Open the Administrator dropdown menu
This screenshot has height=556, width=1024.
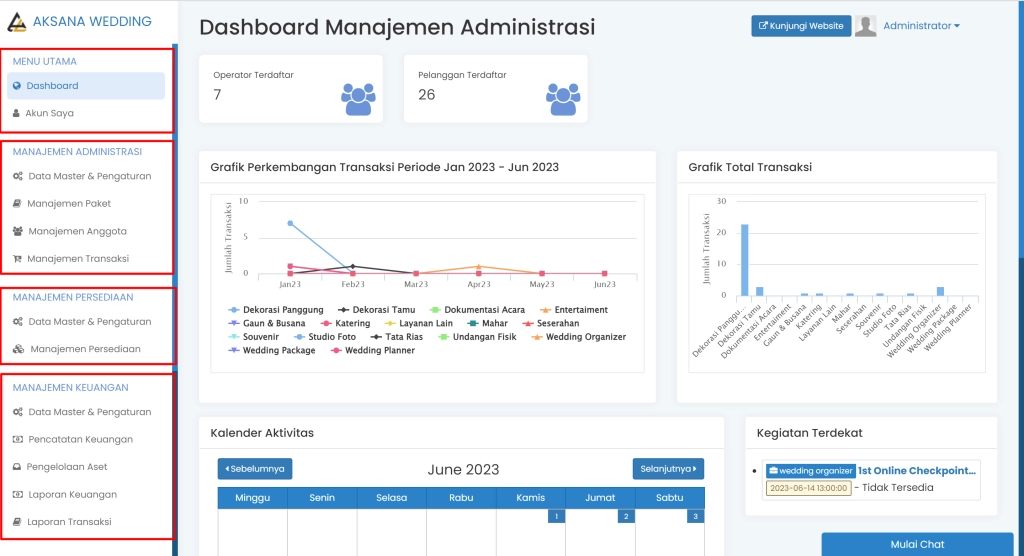pos(921,26)
